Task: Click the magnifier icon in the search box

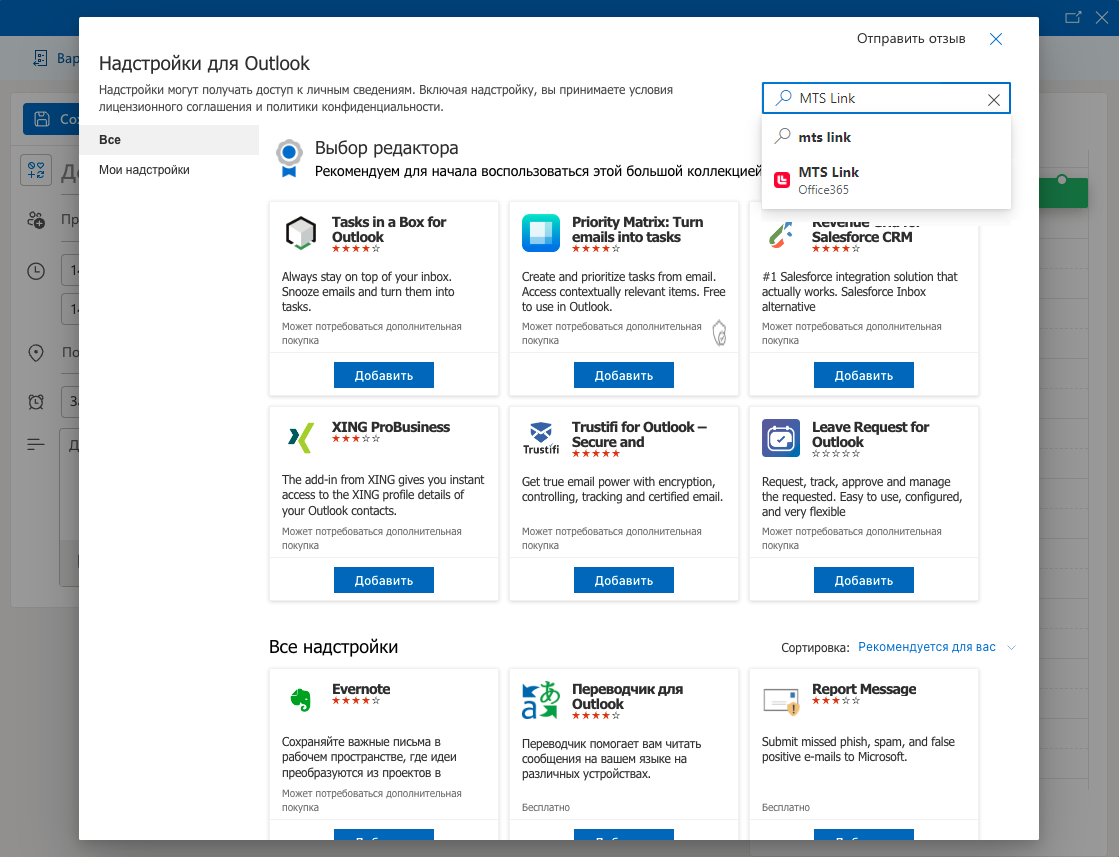Action: tap(784, 98)
